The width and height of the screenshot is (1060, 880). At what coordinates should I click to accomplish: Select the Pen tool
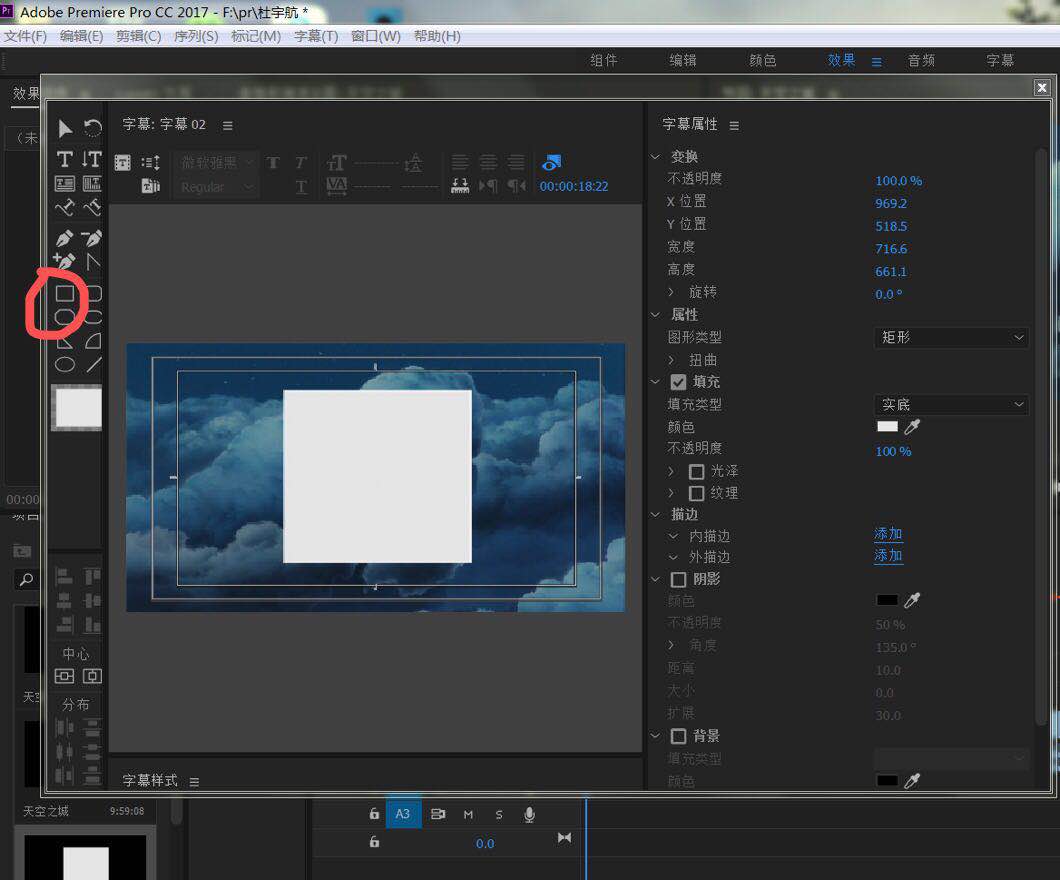[65, 239]
